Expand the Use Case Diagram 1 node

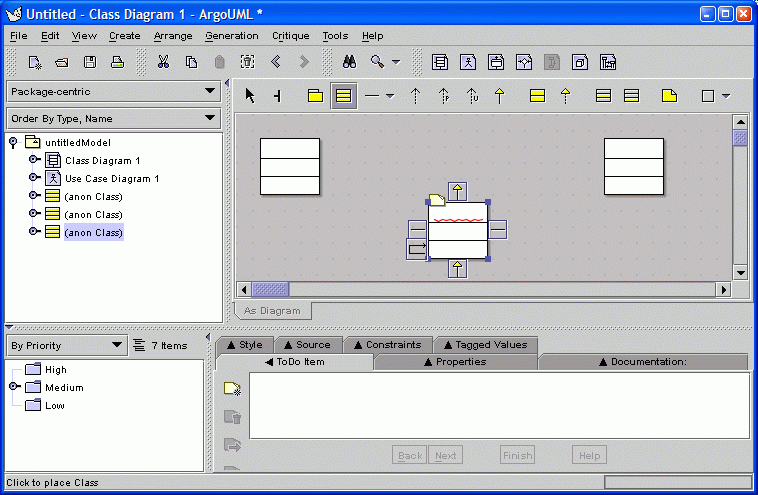[x=34, y=177]
